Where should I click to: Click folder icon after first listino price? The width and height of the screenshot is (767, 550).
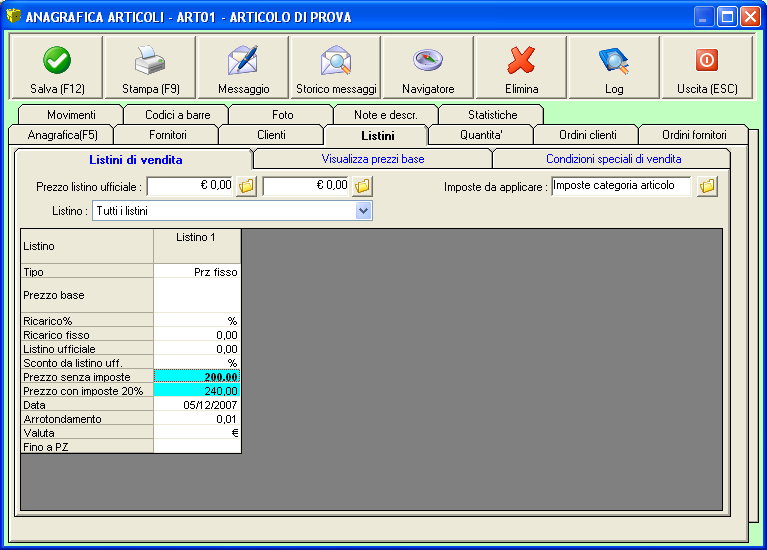point(247,186)
